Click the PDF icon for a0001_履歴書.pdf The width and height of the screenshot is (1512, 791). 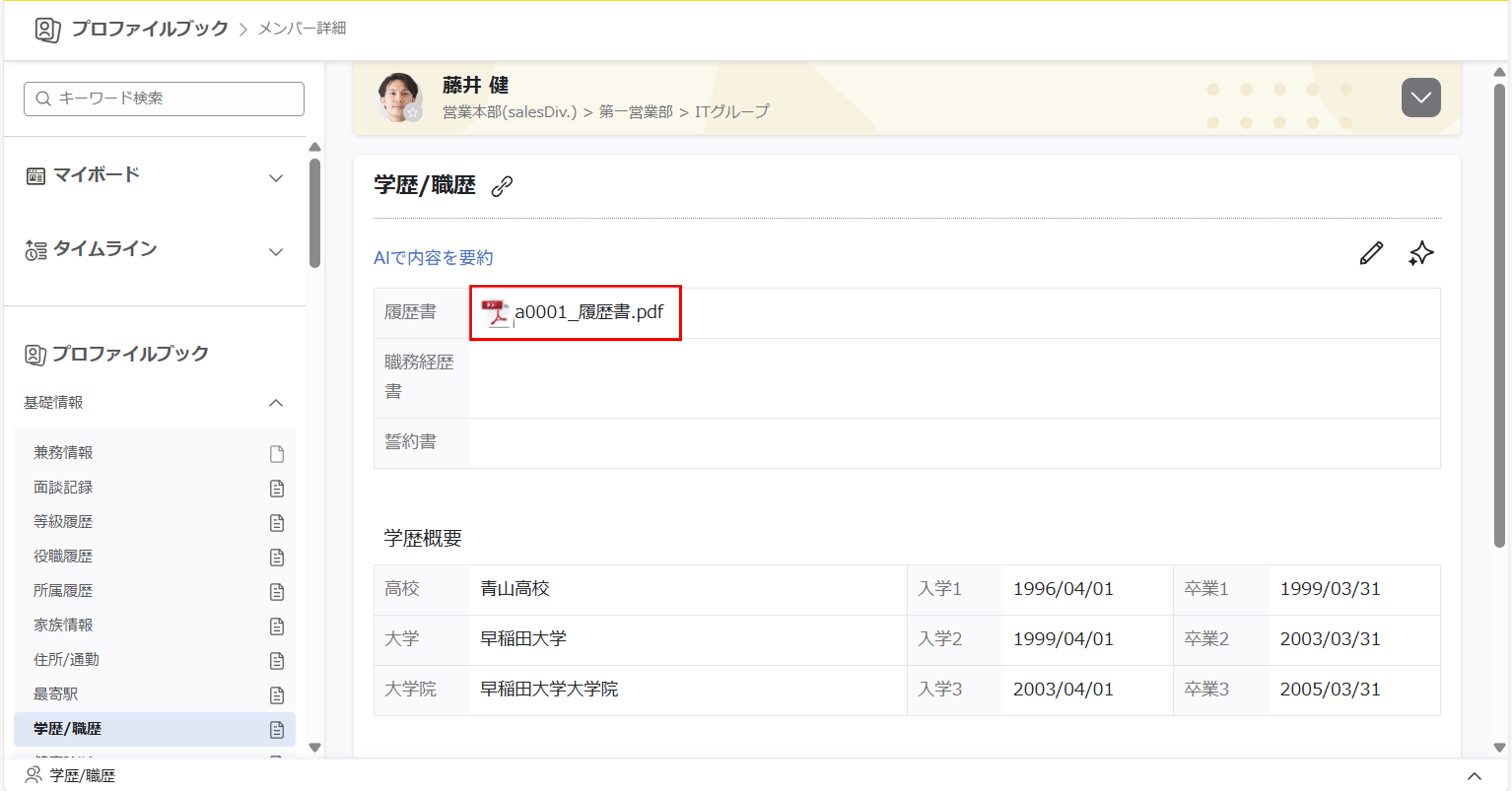[495, 313]
